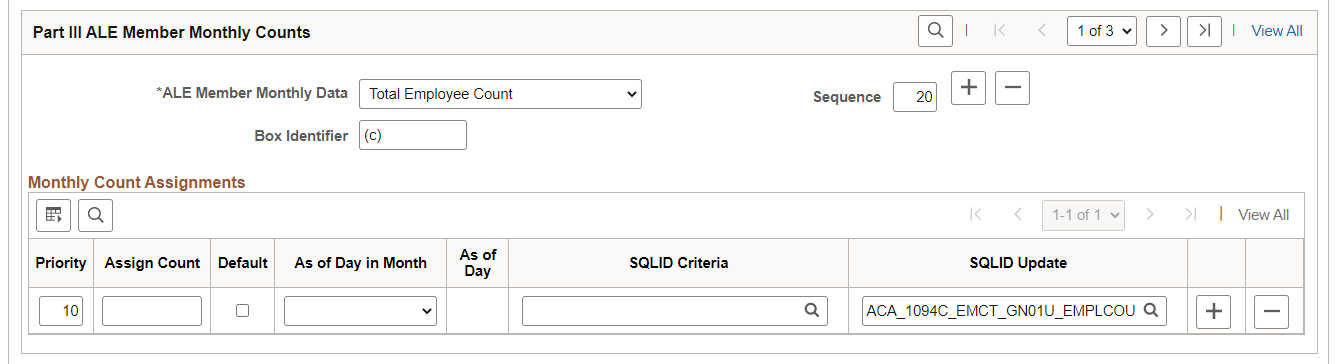Viewport: 1339px width, 364px height.
Task: Open lookup for SQLID Update field
Action: tap(1151, 311)
